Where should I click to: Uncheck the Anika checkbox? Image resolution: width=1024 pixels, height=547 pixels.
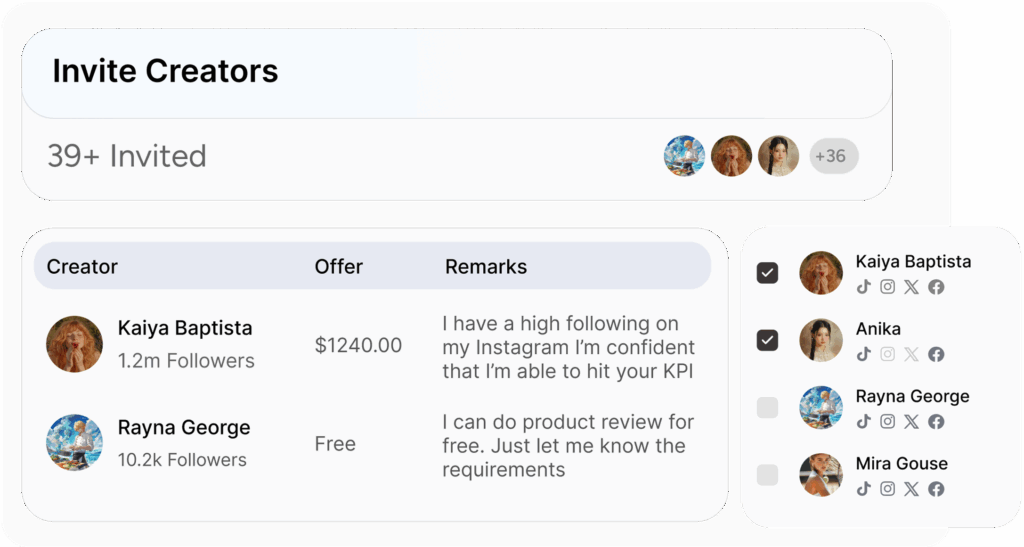click(x=767, y=340)
